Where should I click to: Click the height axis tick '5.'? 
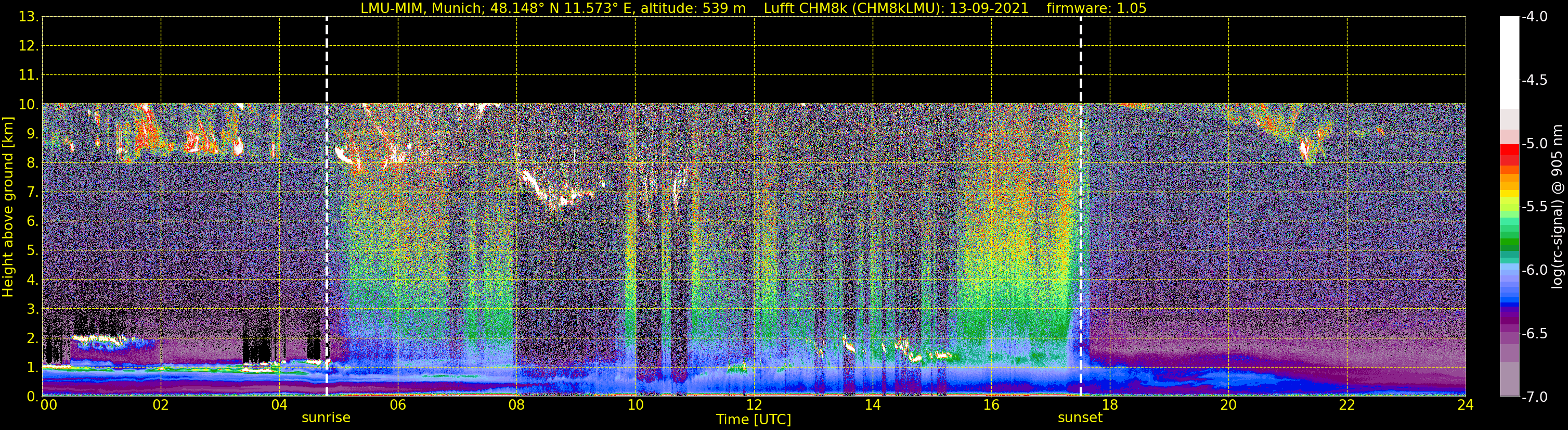point(32,250)
